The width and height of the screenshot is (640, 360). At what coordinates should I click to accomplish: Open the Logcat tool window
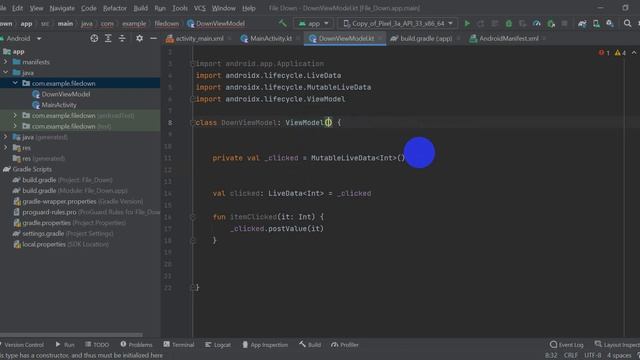tap(218, 345)
